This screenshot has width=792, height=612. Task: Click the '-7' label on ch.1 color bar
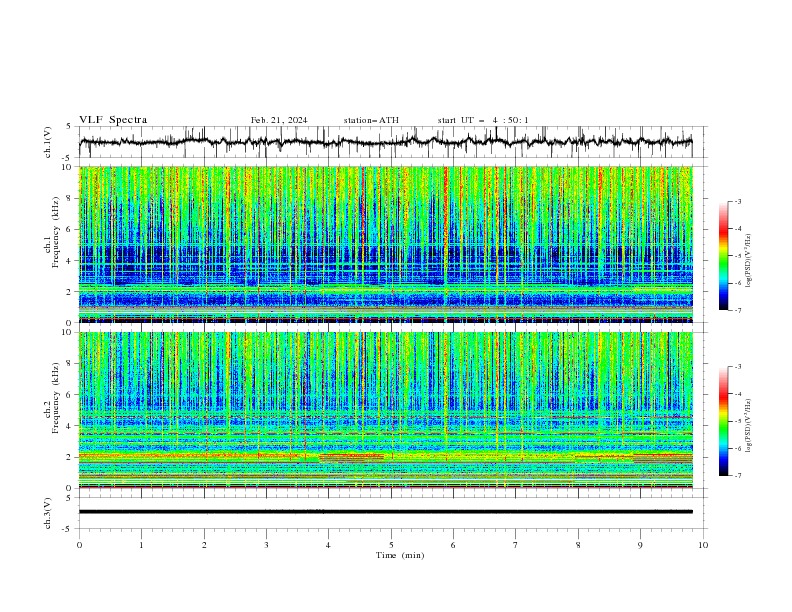click(x=738, y=310)
